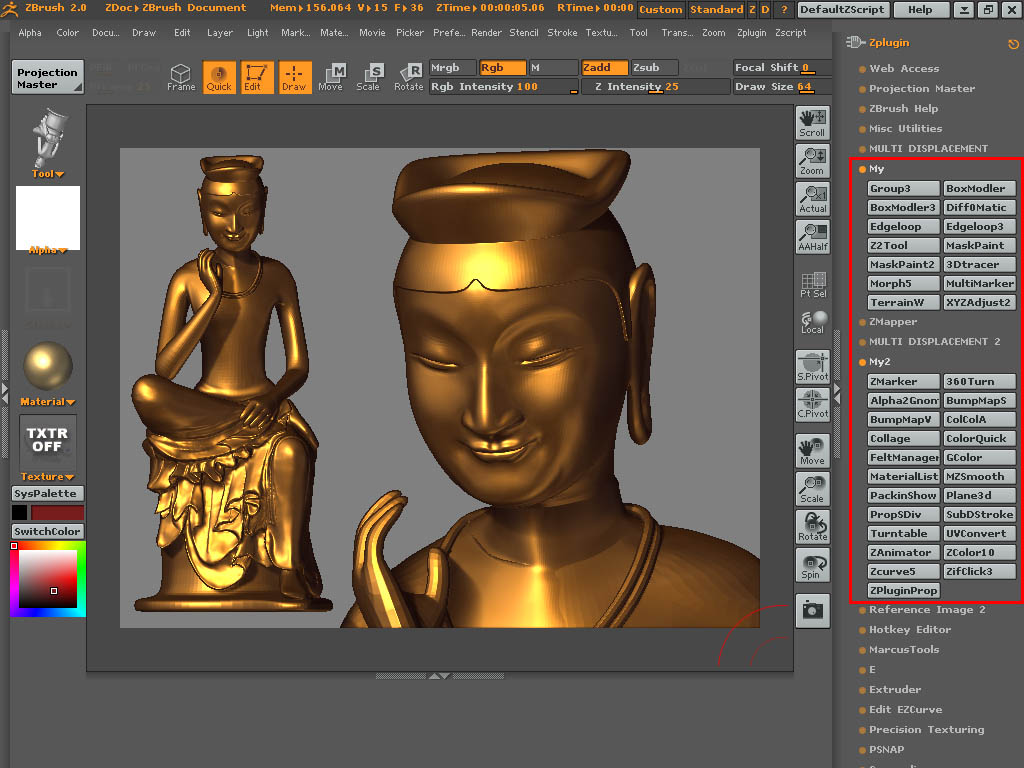Image resolution: width=1024 pixels, height=768 pixels.
Task: Open the Zplugin menu
Action: (751, 33)
